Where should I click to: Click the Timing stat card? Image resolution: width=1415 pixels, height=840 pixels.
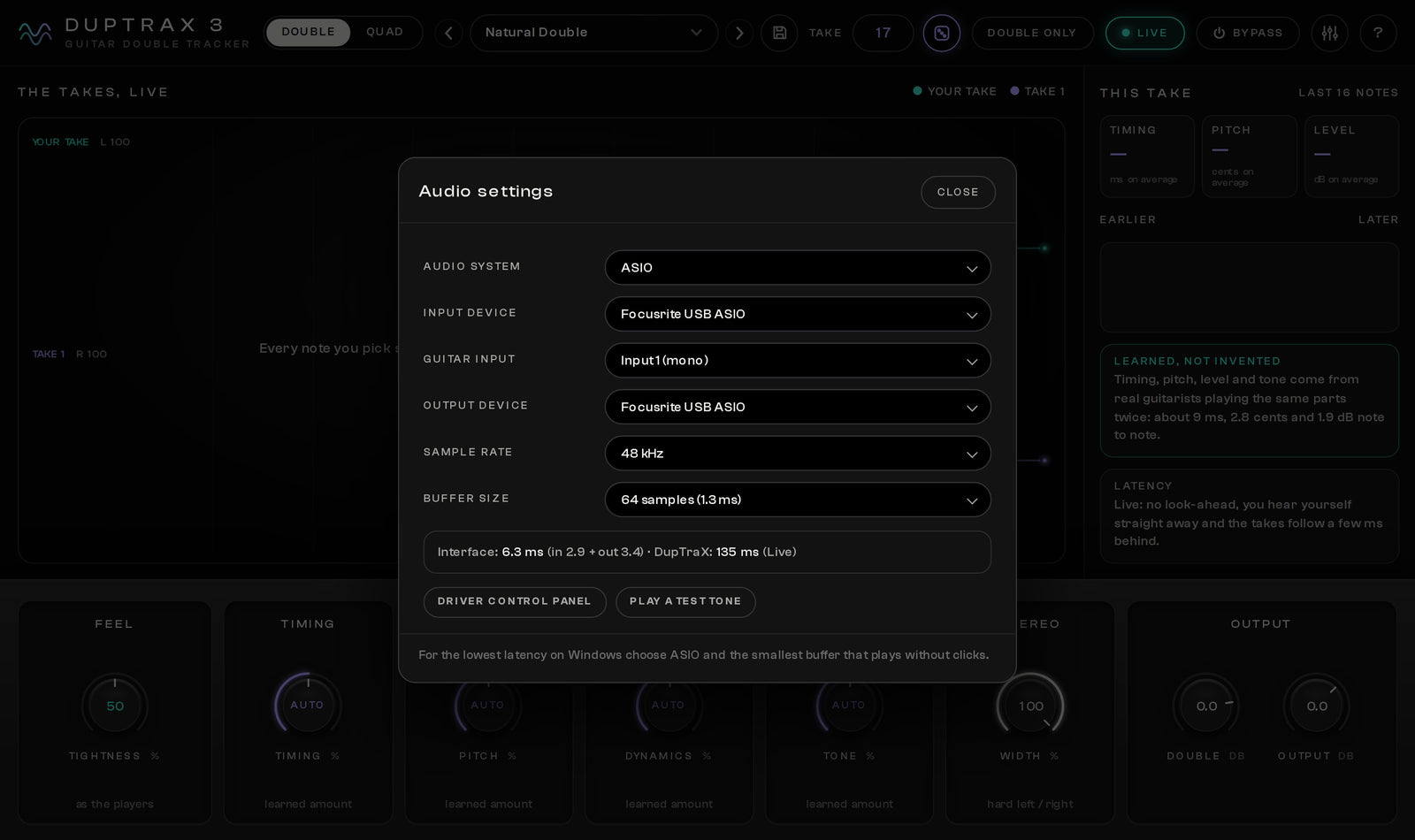pyautogui.click(x=1147, y=156)
